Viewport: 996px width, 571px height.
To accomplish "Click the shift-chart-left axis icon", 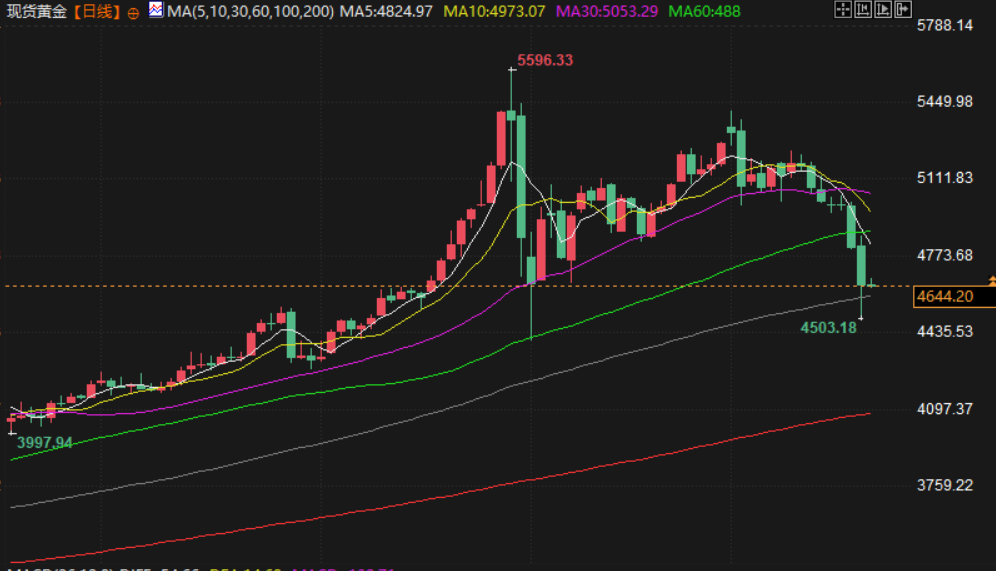I will pyautogui.click(x=863, y=10).
